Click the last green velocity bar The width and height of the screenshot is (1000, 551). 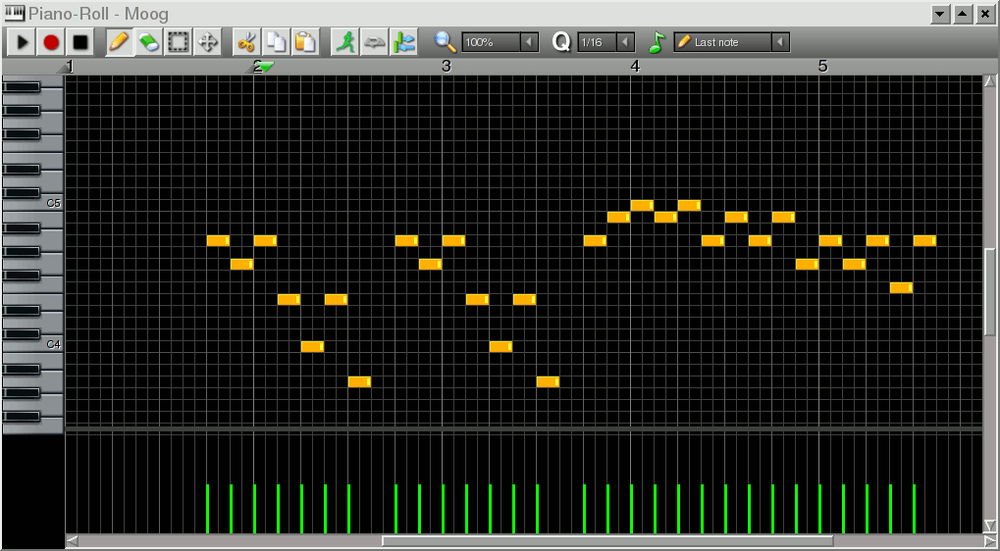(915, 508)
